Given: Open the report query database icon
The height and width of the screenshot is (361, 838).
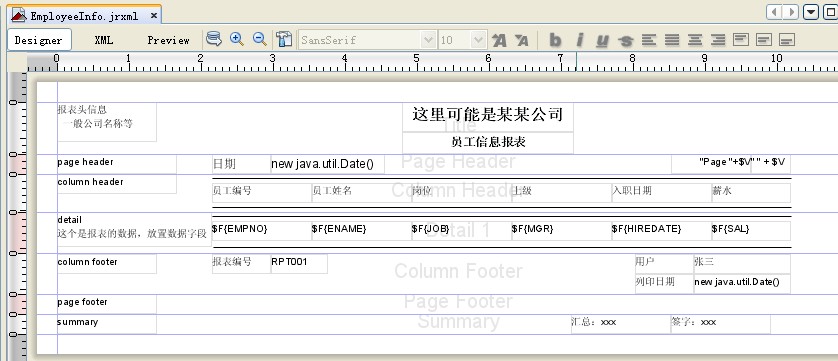Looking at the screenshot, I should (214, 39).
